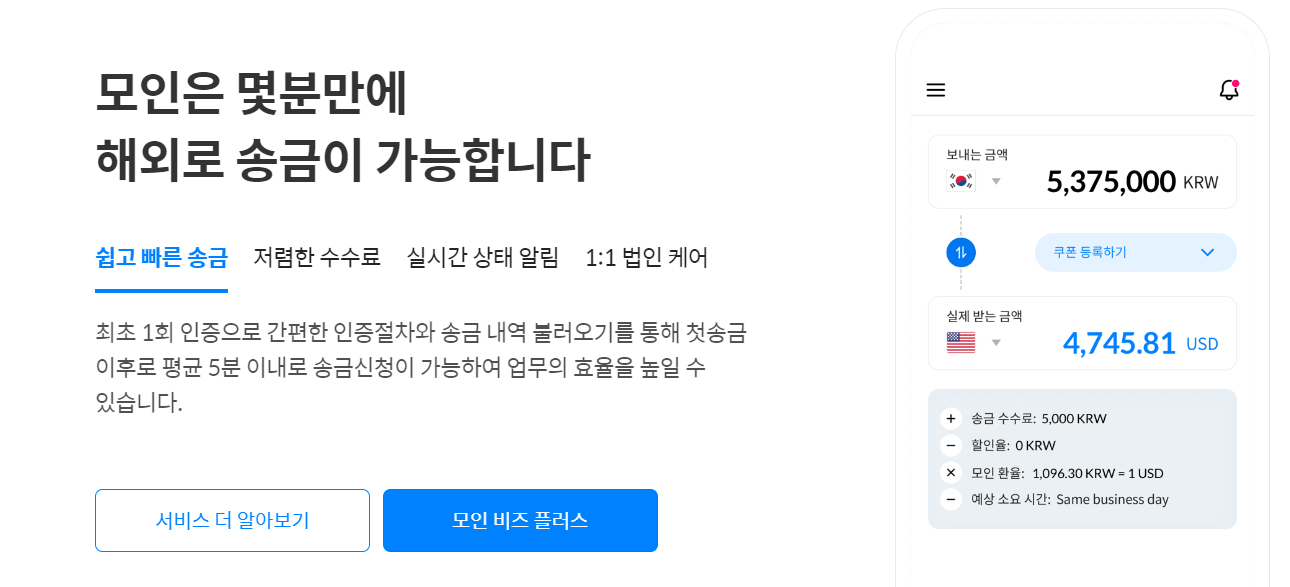Switch to the 저렴한 수수료 tab
Viewport: 1290px width, 587px height.
click(x=317, y=258)
